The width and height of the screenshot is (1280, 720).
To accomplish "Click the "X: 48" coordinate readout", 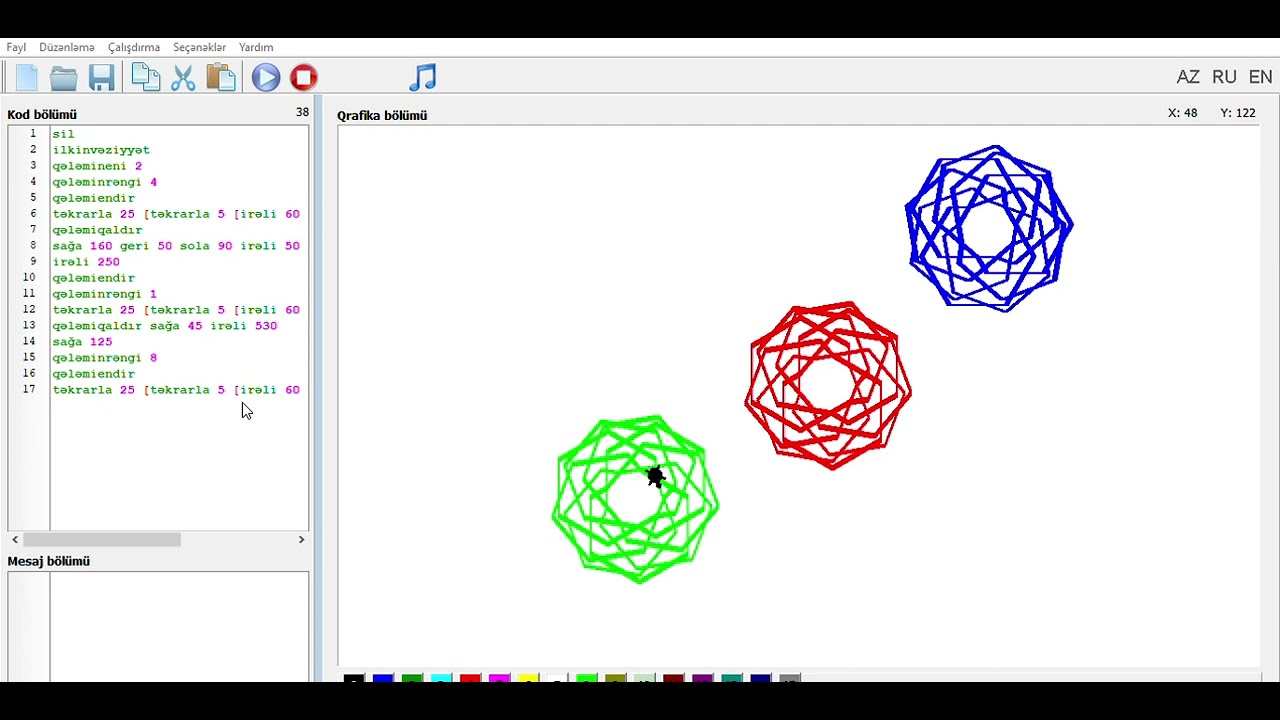I will click(x=1183, y=113).
